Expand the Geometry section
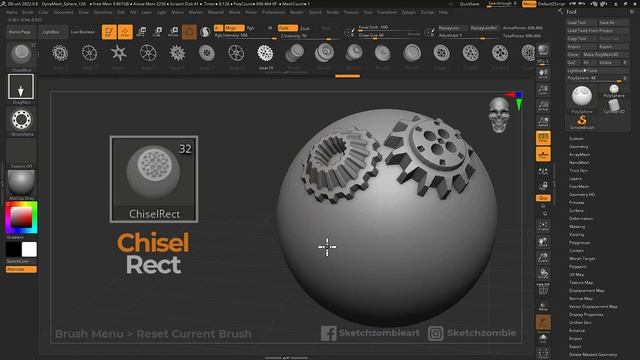Image resolution: width=640 pixels, height=360 pixels. click(x=578, y=147)
